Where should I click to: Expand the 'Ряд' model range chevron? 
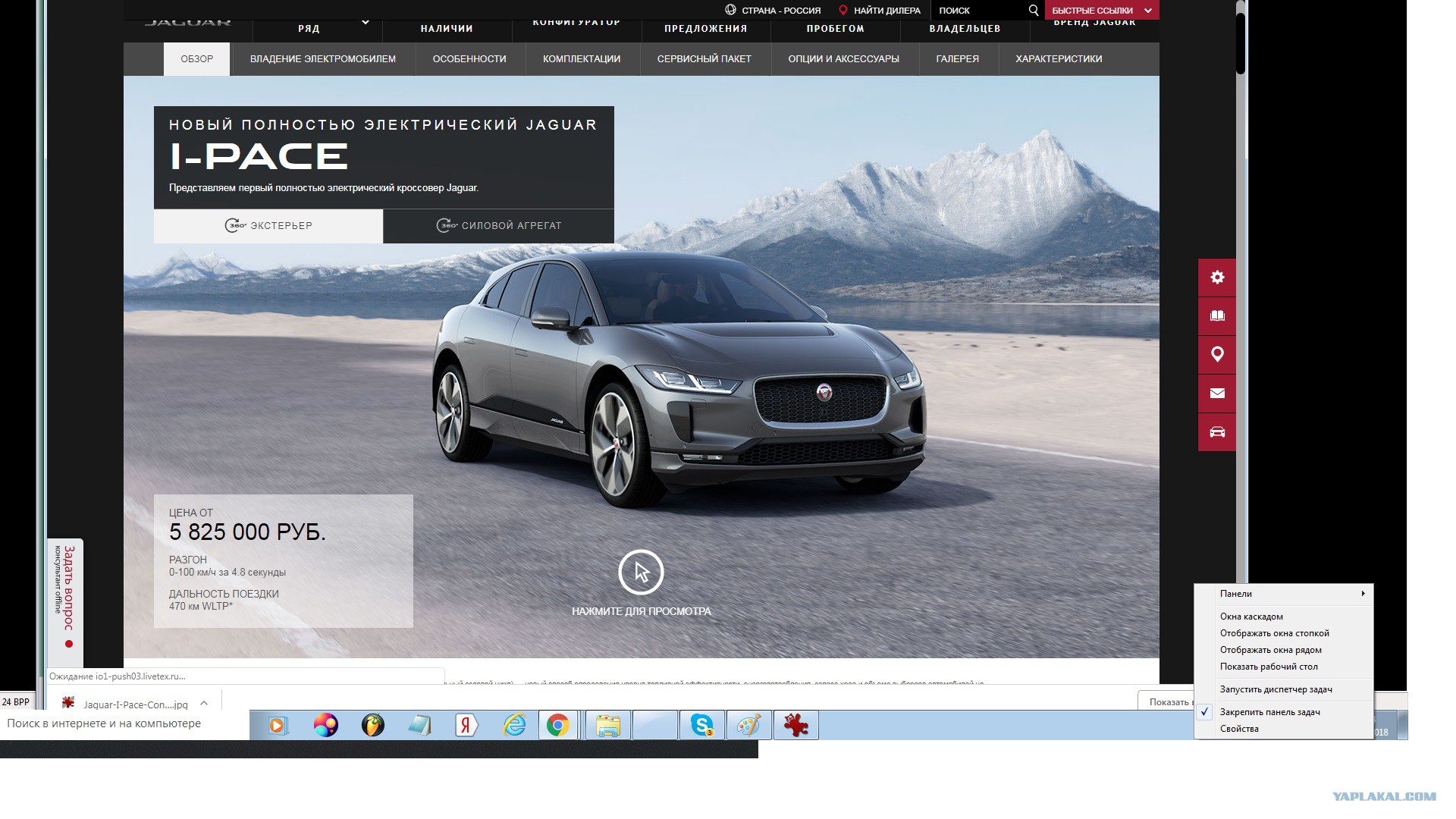point(366,23)
